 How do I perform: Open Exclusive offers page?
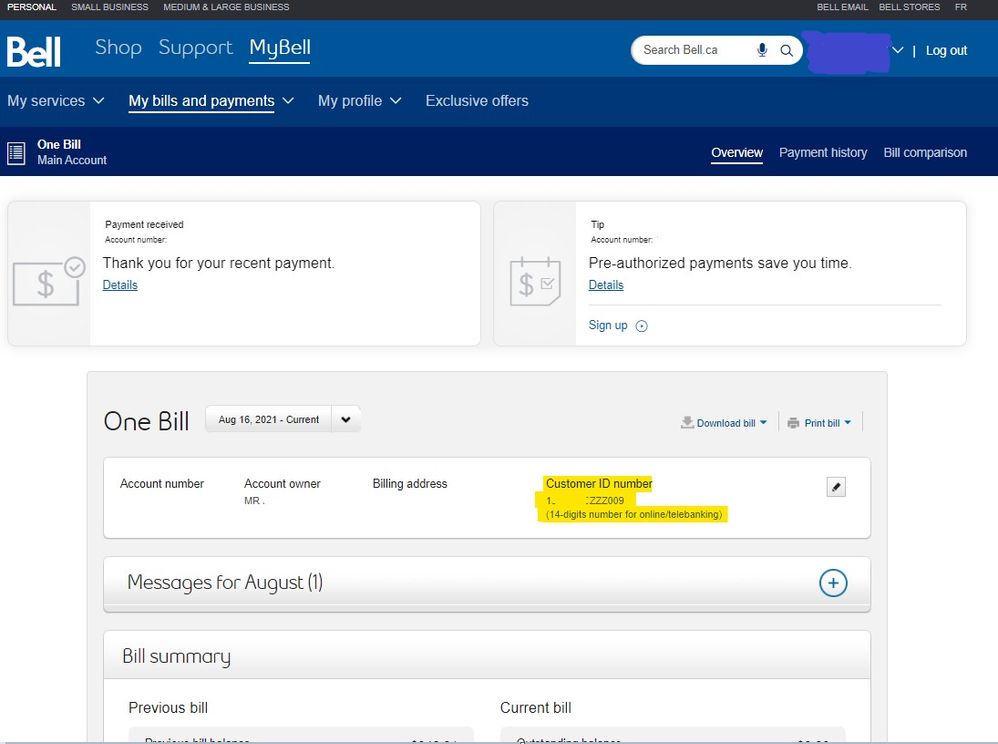click(x=477, y=101)
